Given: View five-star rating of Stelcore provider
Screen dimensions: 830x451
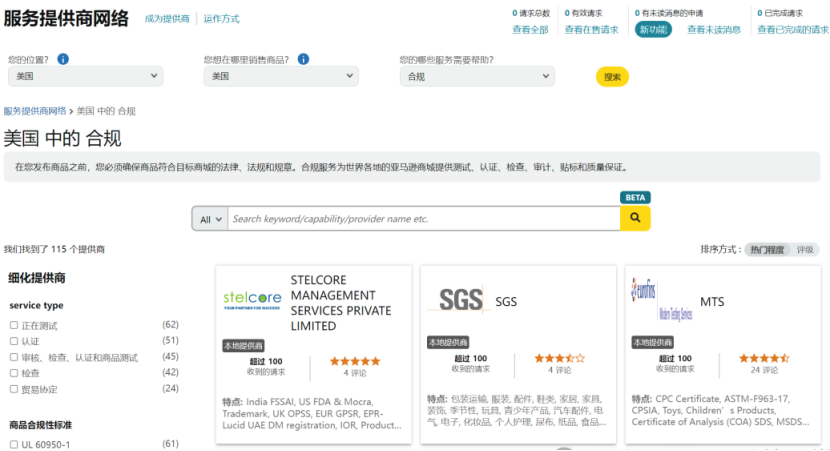Looking at the screenshot, I should 355,361.
